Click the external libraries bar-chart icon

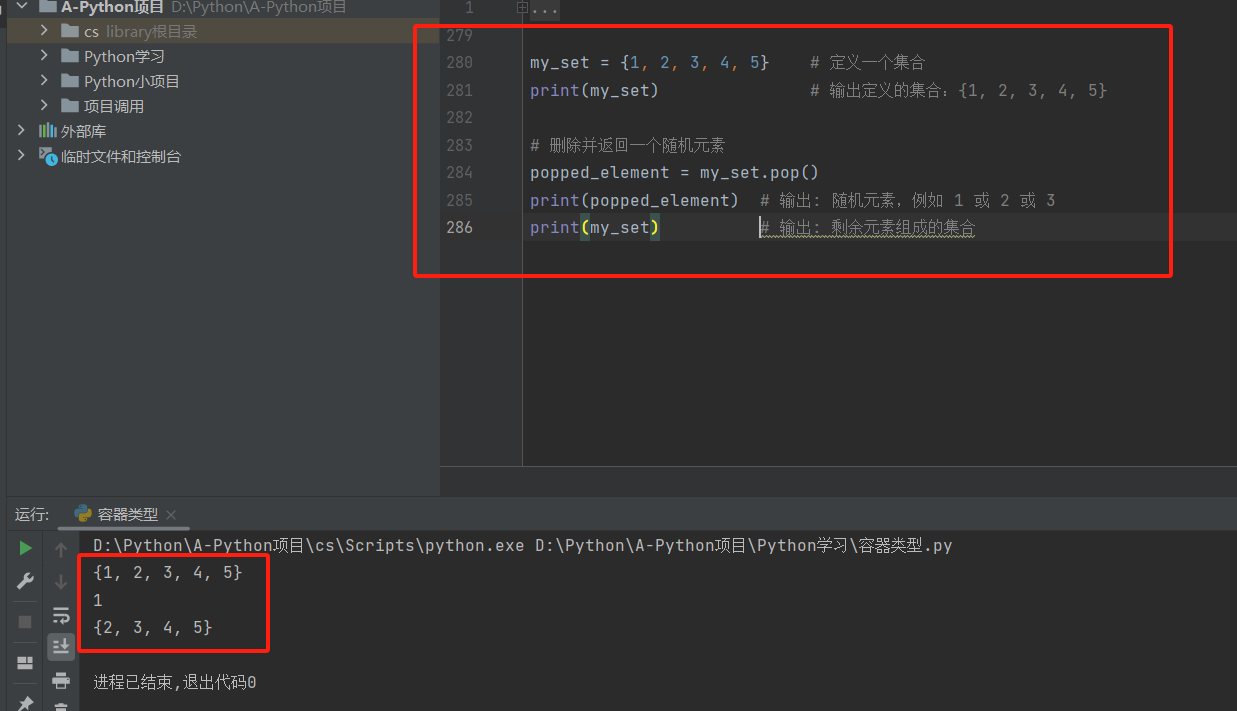(x=47, y=131)
